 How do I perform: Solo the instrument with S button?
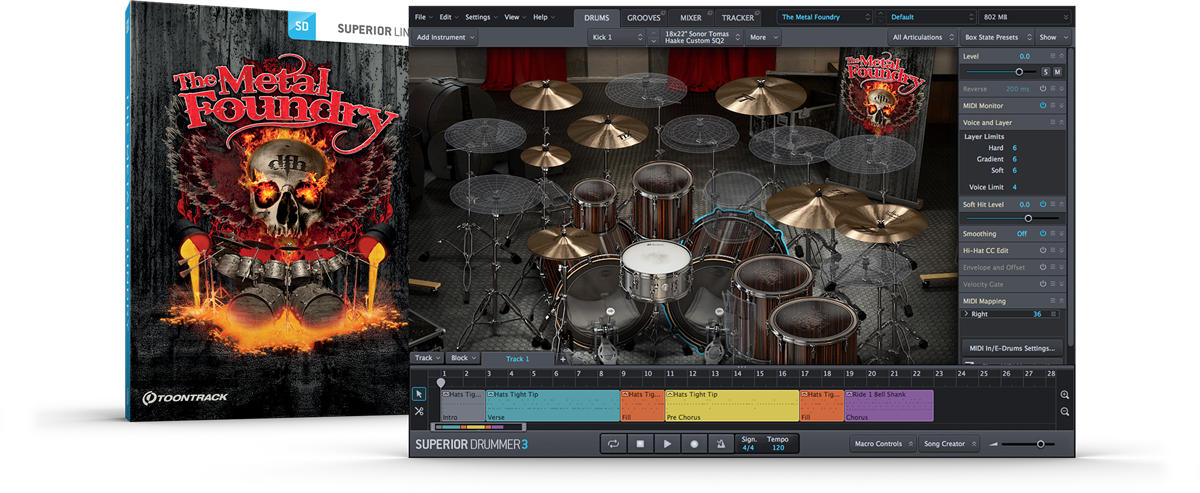click(x=1046, y=72)
